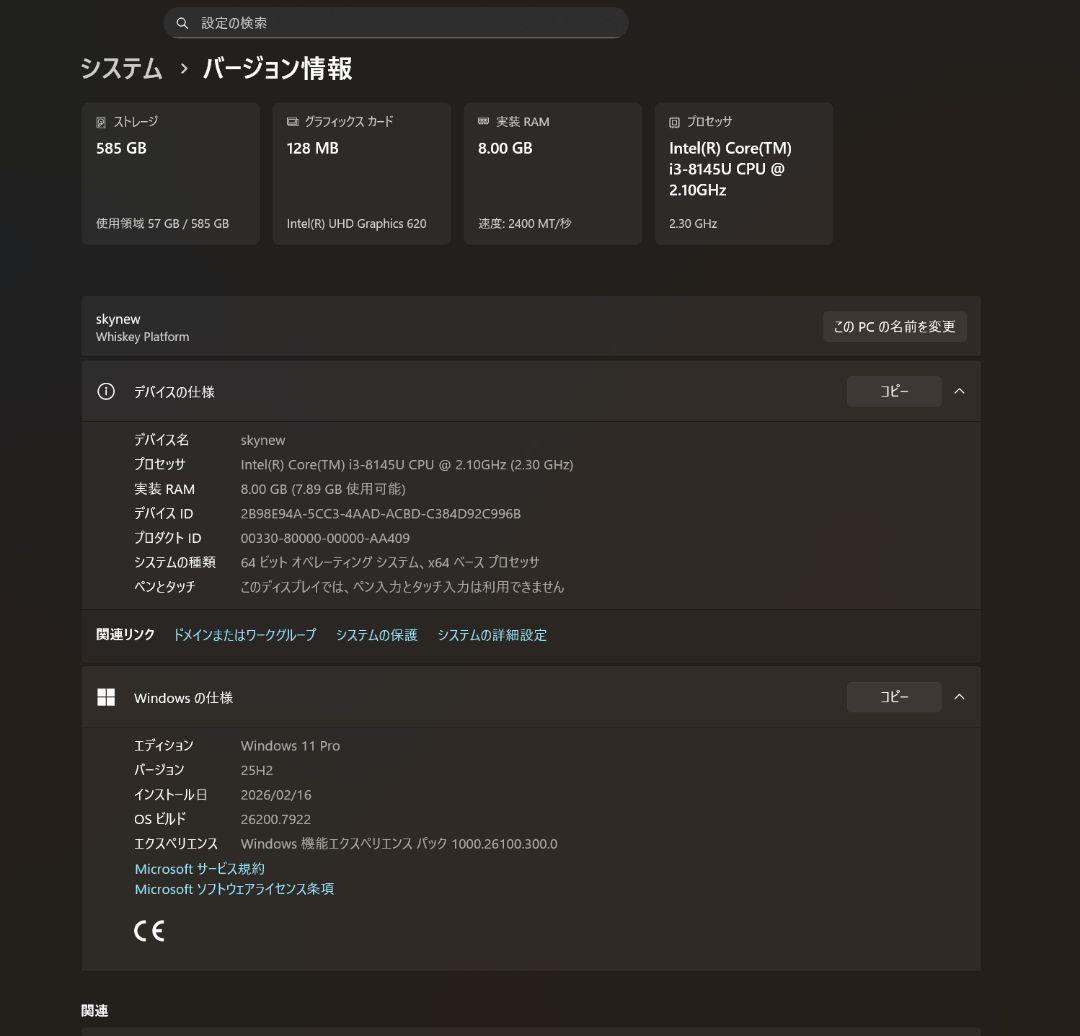Viewport: 1080px width, 1036px height.
Task: Click OS build value 26200.7922
Action: [276, 819]
